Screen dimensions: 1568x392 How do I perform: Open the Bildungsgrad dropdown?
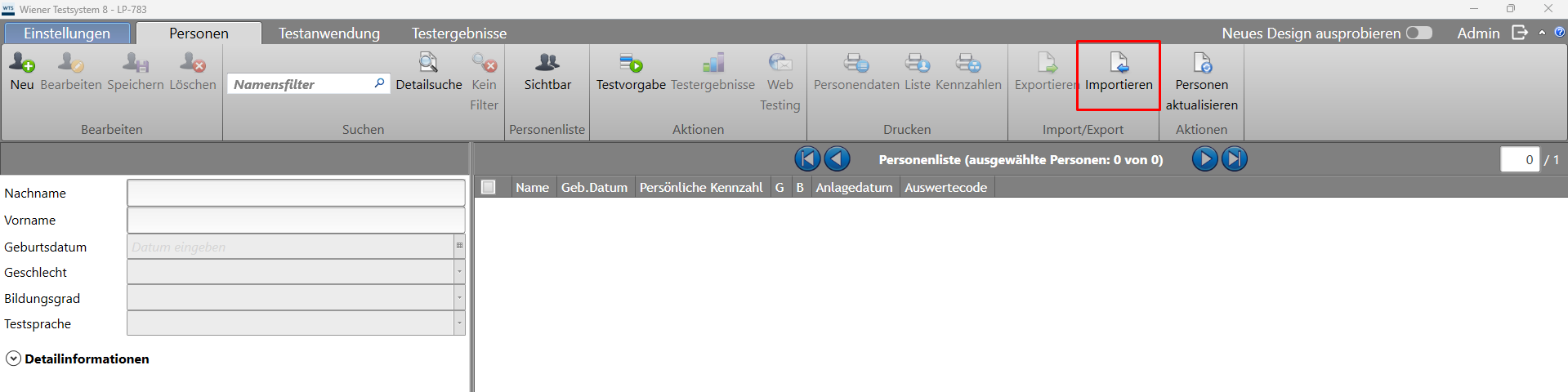point(459,297)
